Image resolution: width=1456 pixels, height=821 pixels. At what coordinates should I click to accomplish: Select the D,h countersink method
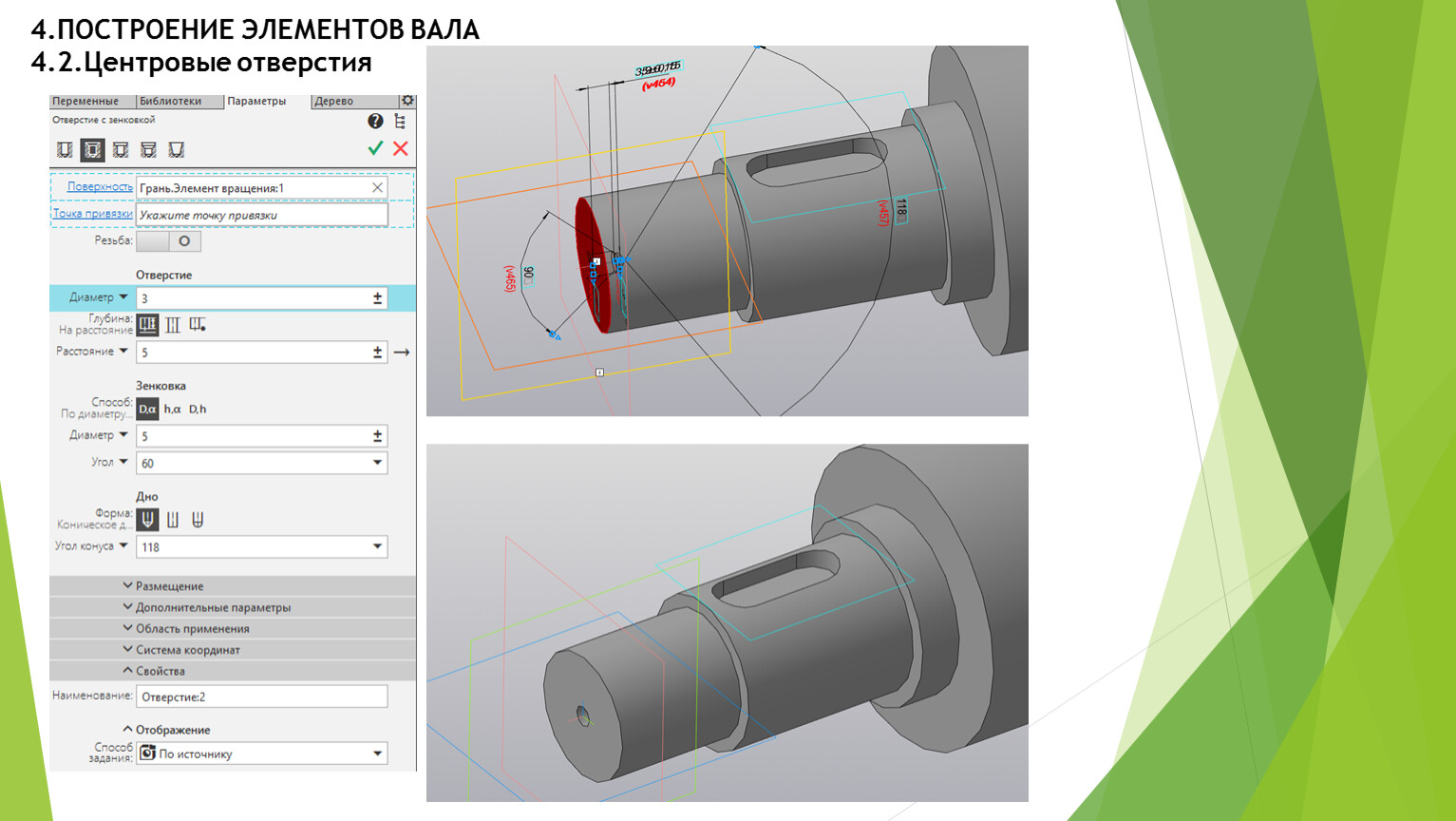pyautogui.click(x=198, y=410)
